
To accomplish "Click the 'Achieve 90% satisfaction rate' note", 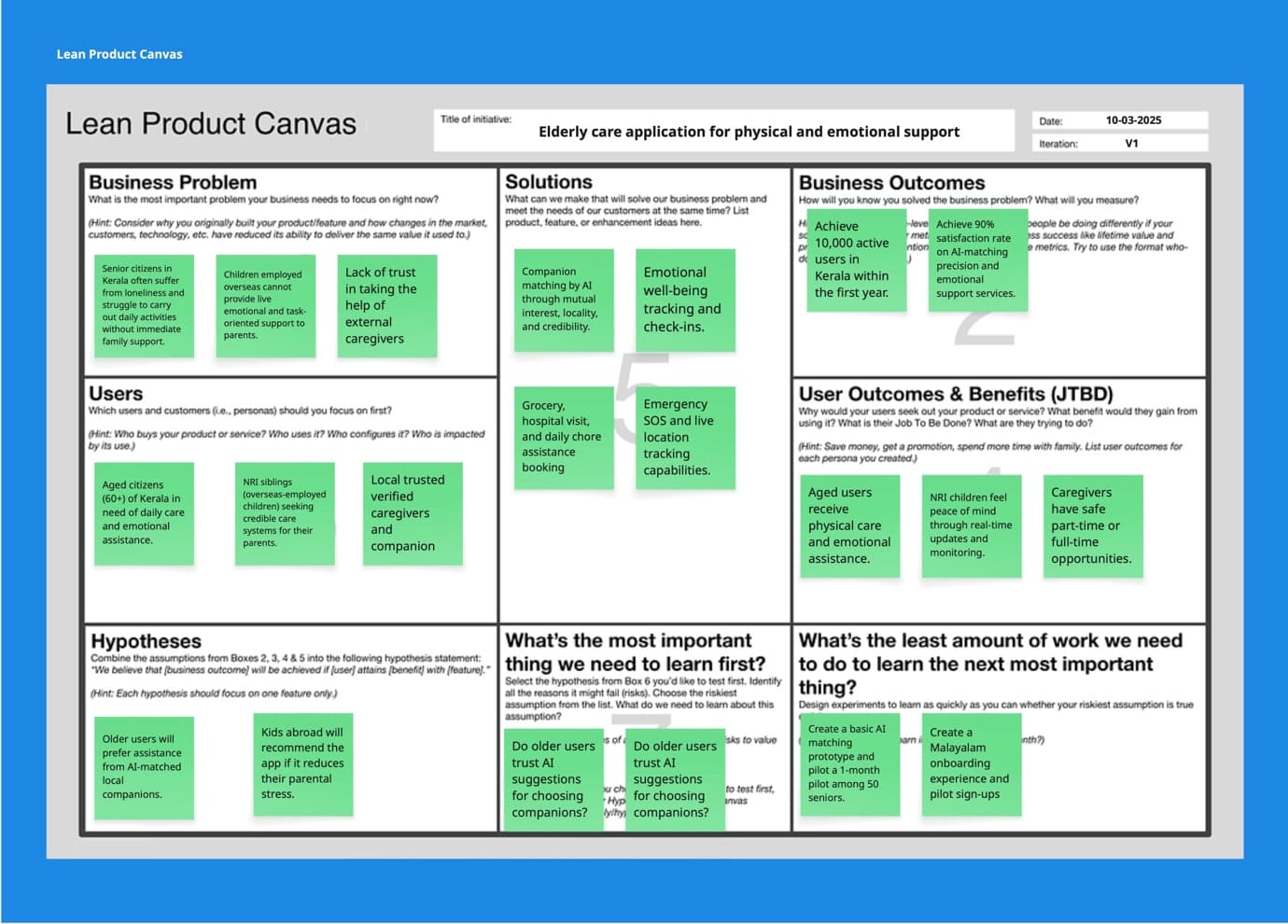I will pos(976,259).
